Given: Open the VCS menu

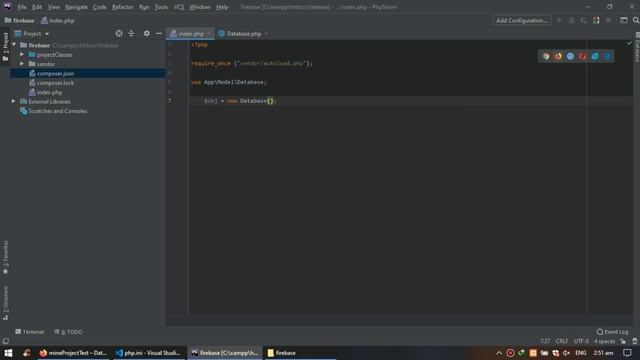Looking at the screenshot, I should pyautogui.click(x=179, y=7).
